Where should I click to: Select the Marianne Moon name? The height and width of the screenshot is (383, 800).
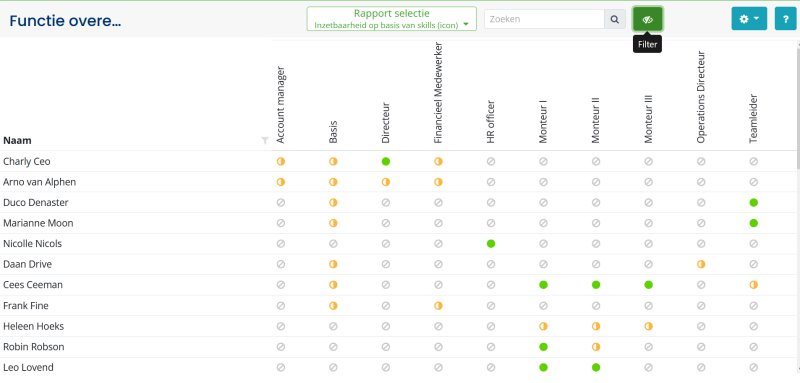tap(38, 223)
